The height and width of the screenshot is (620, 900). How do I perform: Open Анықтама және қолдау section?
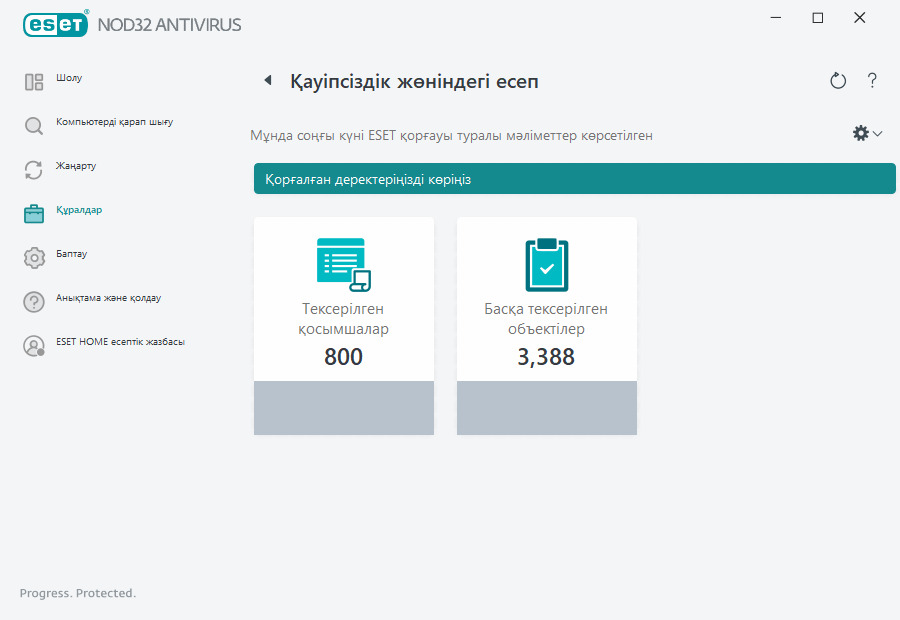coord(108,298)
